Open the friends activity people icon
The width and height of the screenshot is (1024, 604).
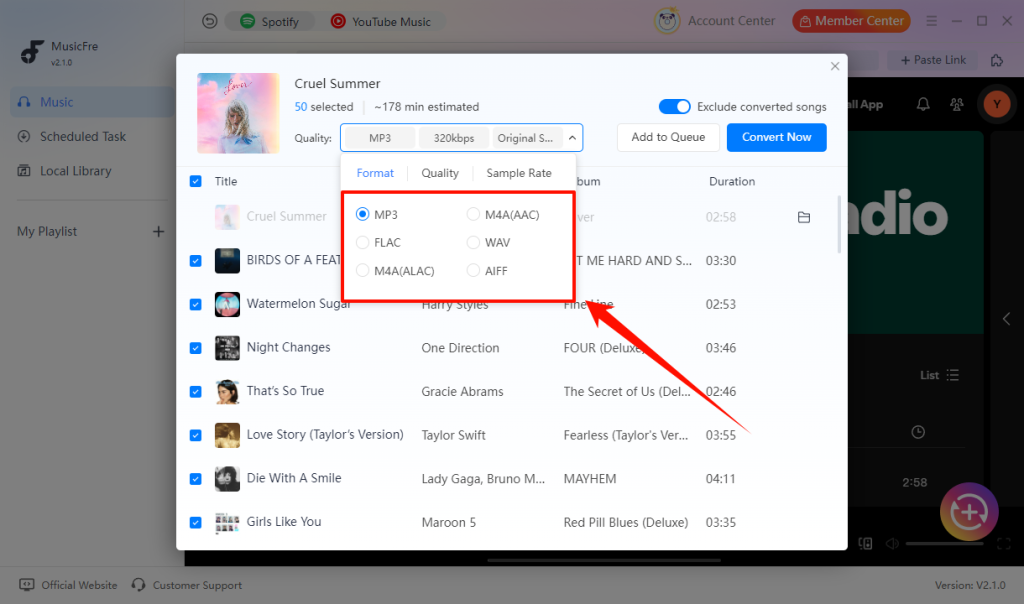957,104
